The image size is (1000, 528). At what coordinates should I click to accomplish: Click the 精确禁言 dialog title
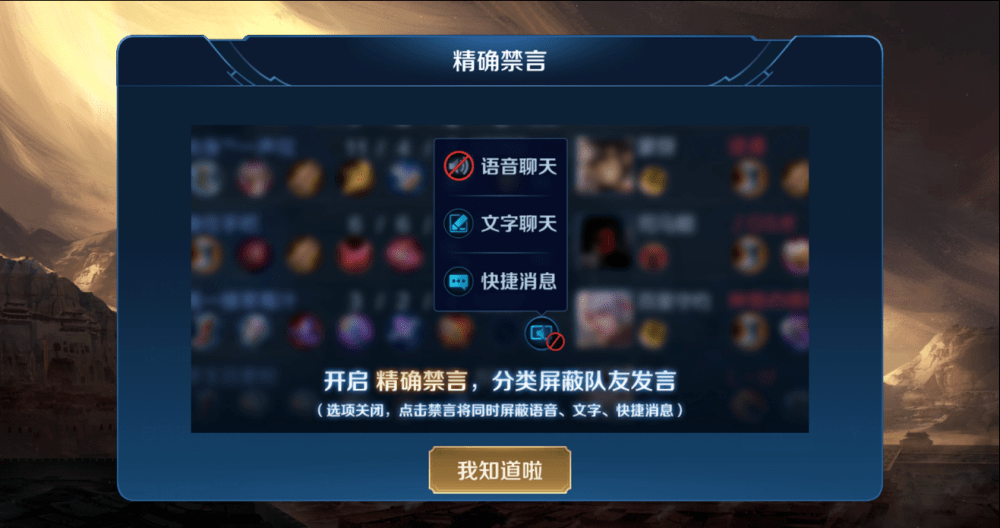coord(499,61)
